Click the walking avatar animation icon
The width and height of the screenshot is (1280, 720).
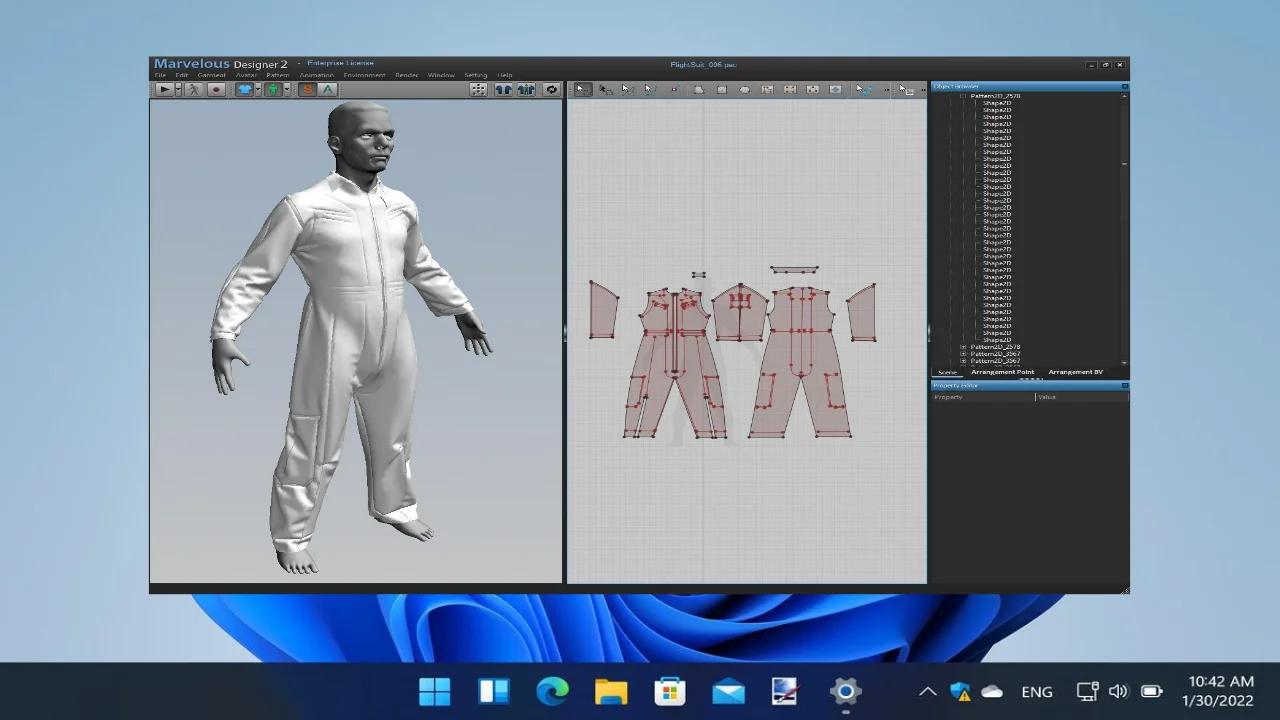point(194,89)
